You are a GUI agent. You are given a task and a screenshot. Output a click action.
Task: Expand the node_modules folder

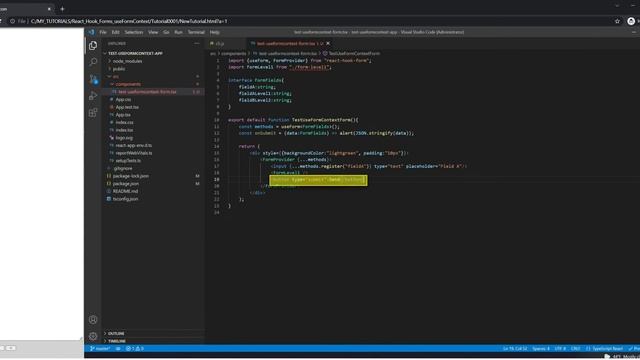point(127,61)
